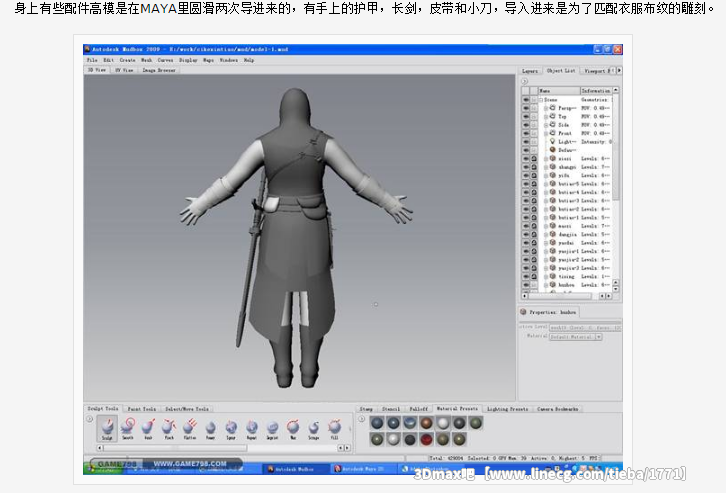This screenshot has height=493, width=726.
Task: Hide the yaodai mesh with eye icon
Action: pos(526,243)
